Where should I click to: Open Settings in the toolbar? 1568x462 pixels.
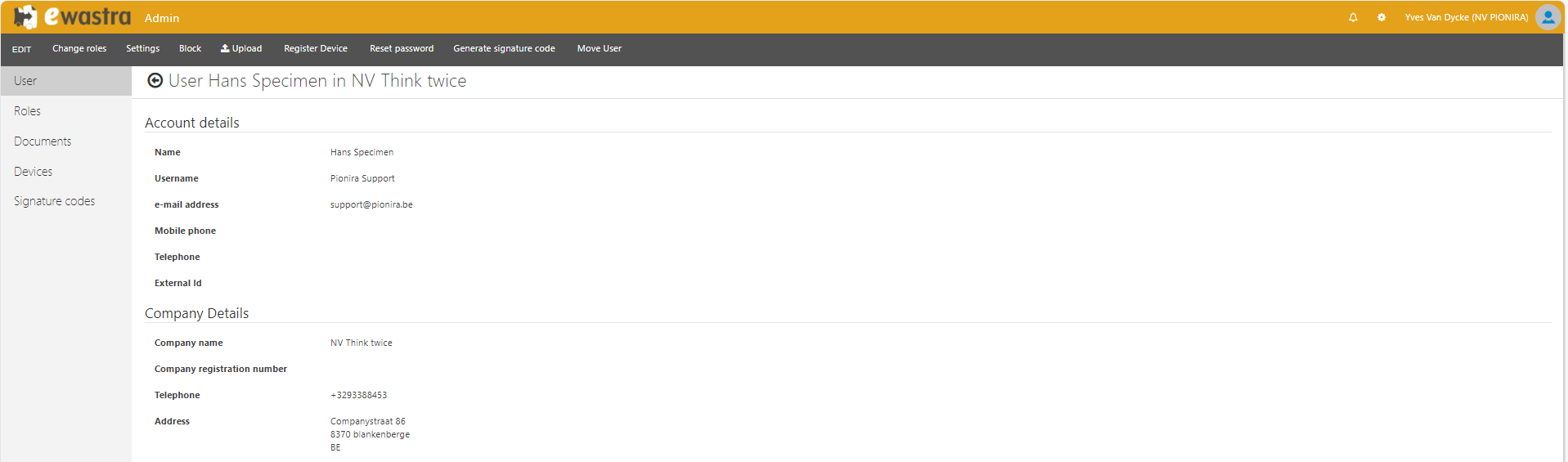(x=142, y=48)
